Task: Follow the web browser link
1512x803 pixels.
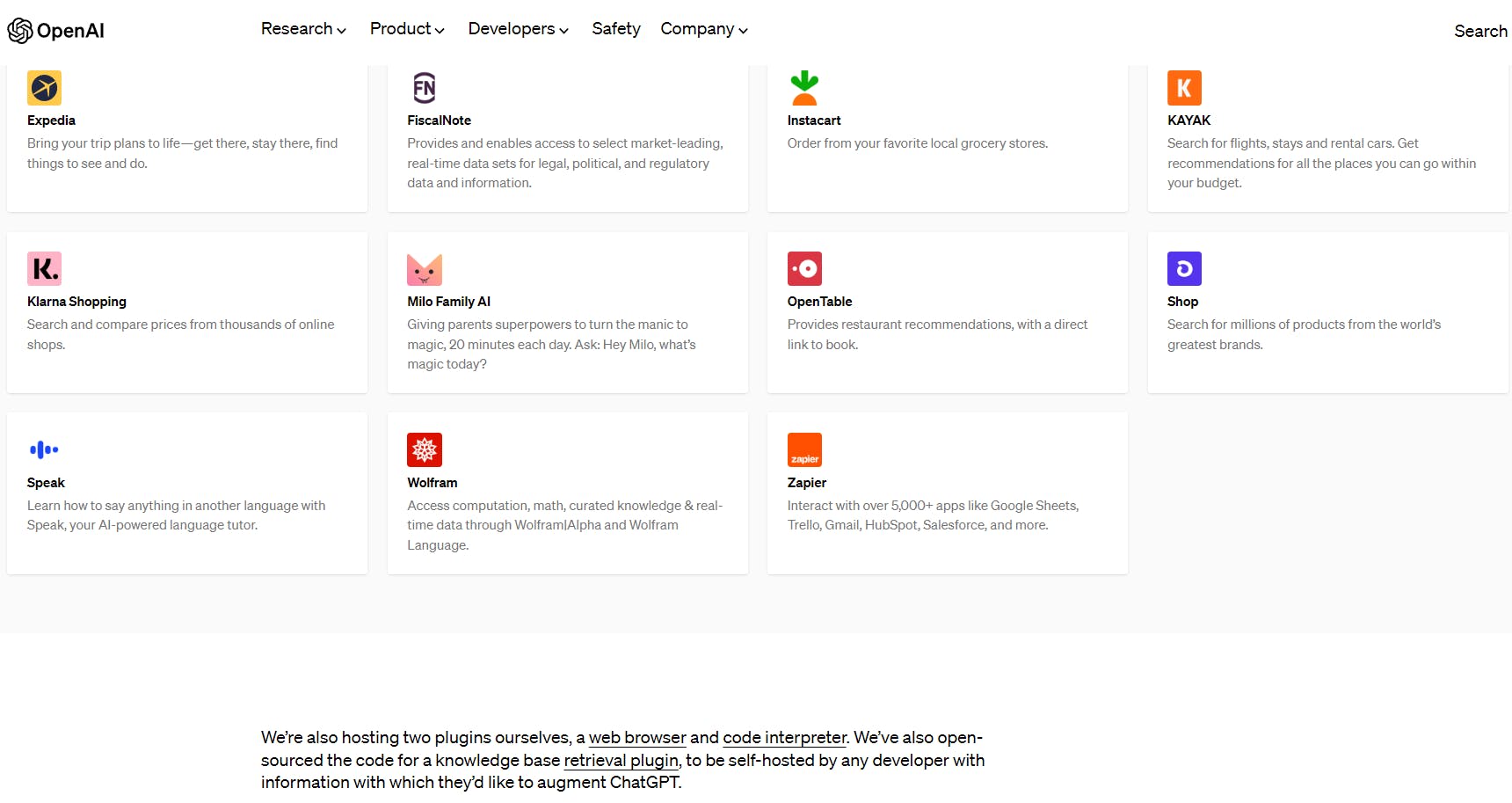Action: point(637,738)
